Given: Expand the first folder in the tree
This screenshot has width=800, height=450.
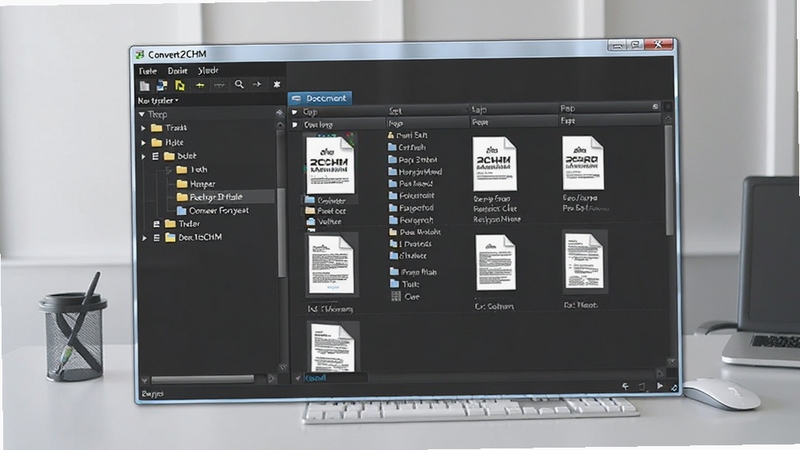Looking at the screenshot, I should [143, 128].
